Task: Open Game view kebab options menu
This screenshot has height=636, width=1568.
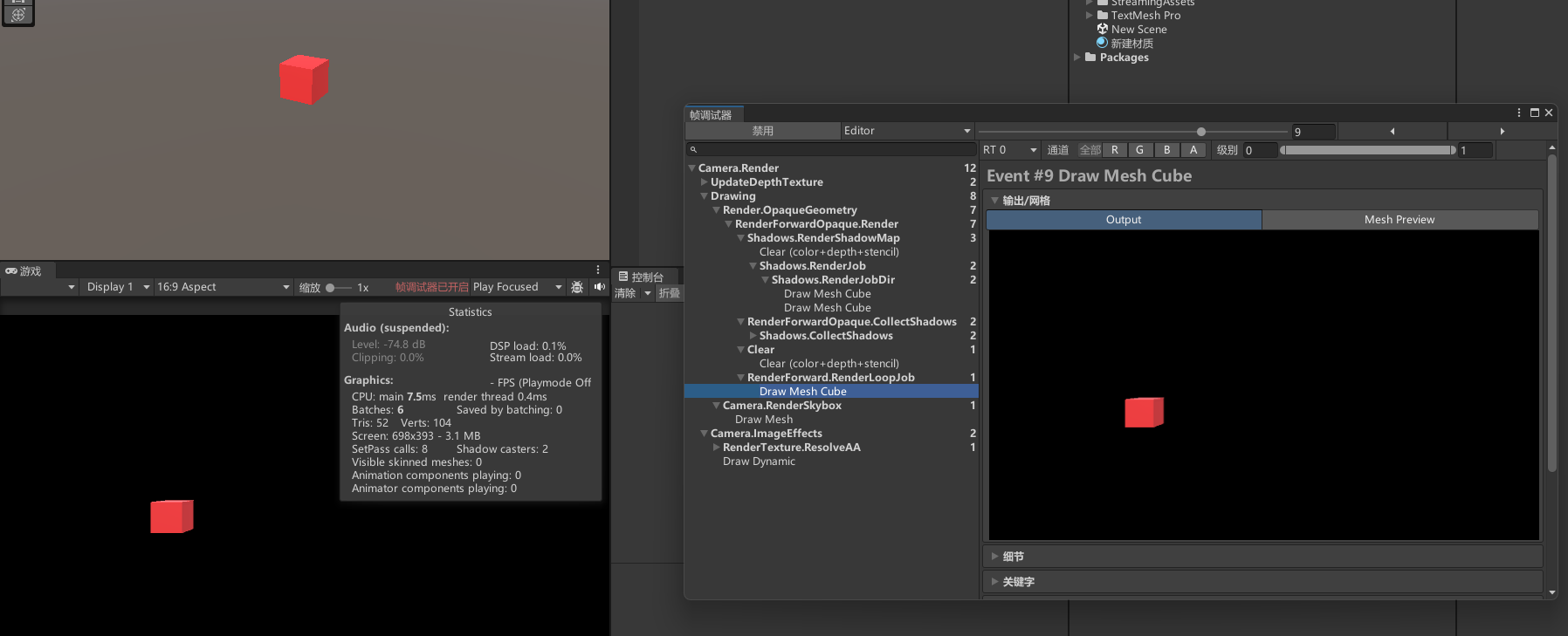Action: [598, 270]
